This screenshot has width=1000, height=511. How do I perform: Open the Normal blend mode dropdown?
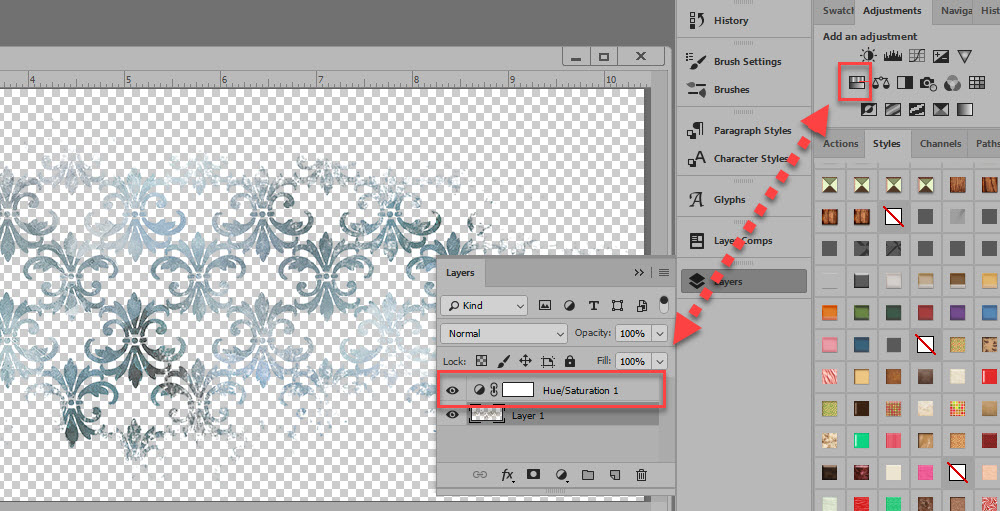click(x=503, y=333)
